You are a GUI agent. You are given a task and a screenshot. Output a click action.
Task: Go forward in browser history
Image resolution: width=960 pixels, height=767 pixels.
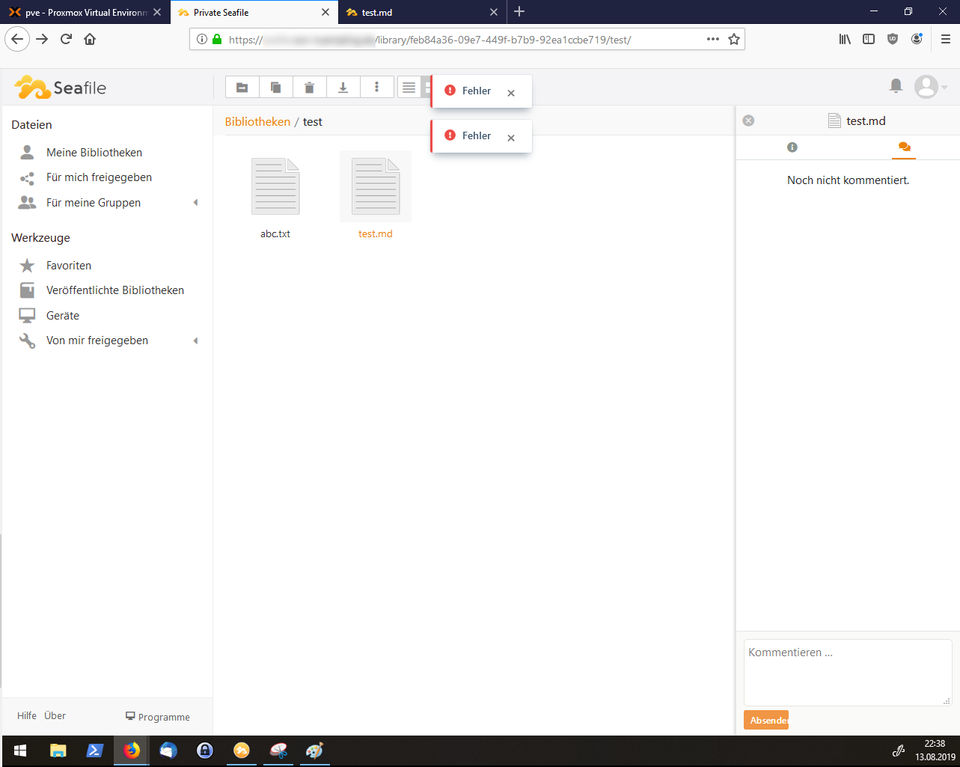42,39
